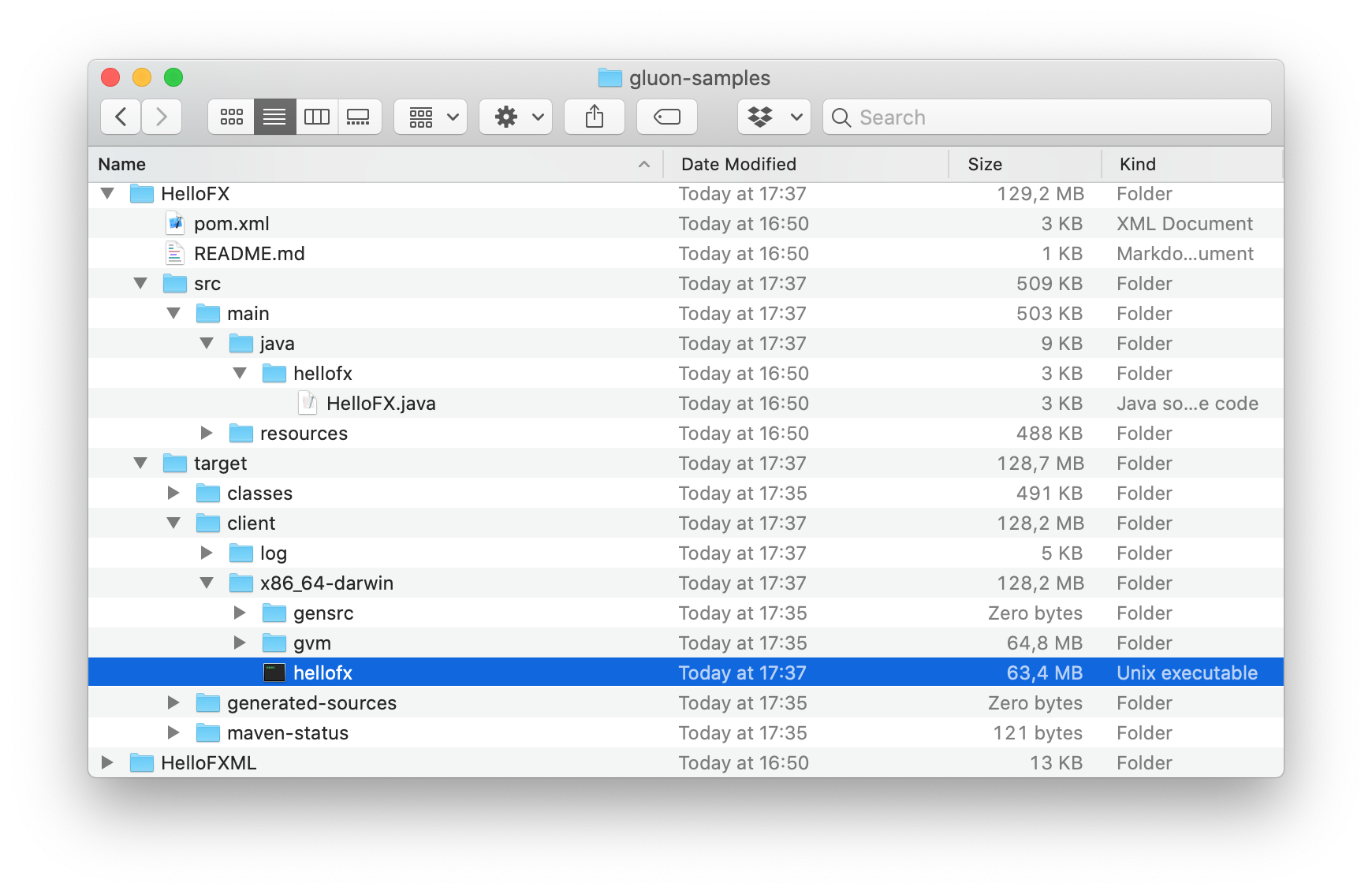Expand the generated-sources folder

[173, 702]
